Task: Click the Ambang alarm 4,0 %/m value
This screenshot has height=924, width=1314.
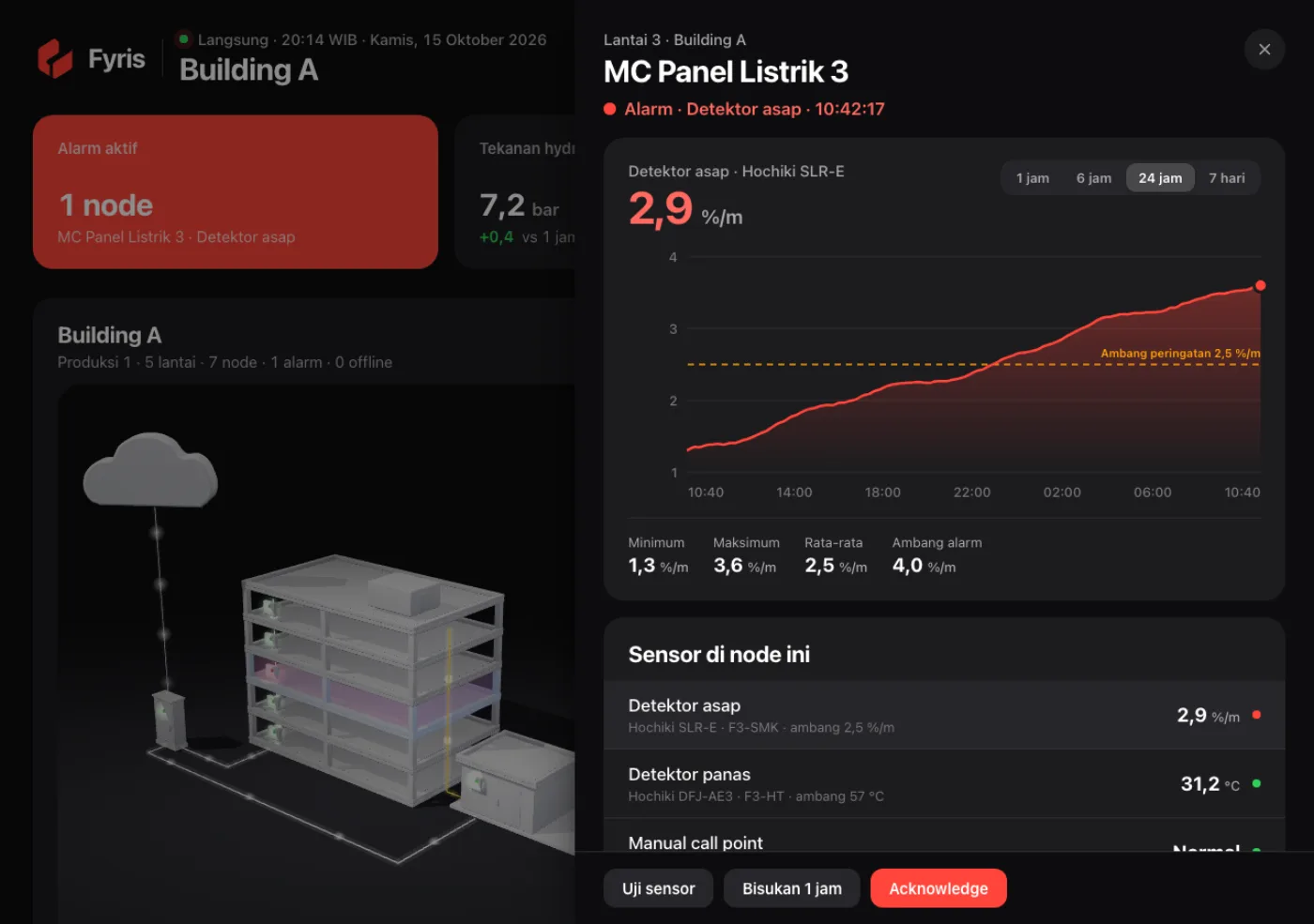Action: click(x=924, y=566)
